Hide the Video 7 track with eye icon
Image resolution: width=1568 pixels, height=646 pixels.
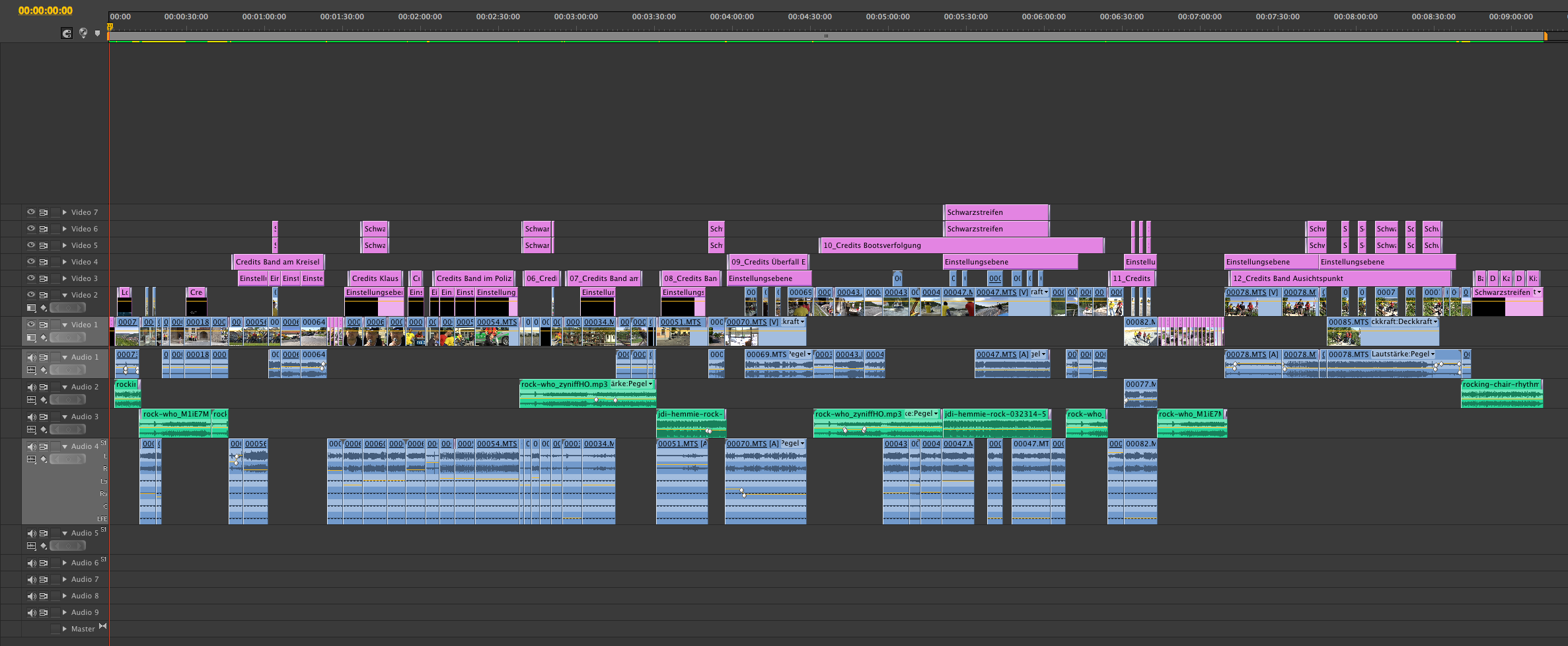(x=31, y=212)
